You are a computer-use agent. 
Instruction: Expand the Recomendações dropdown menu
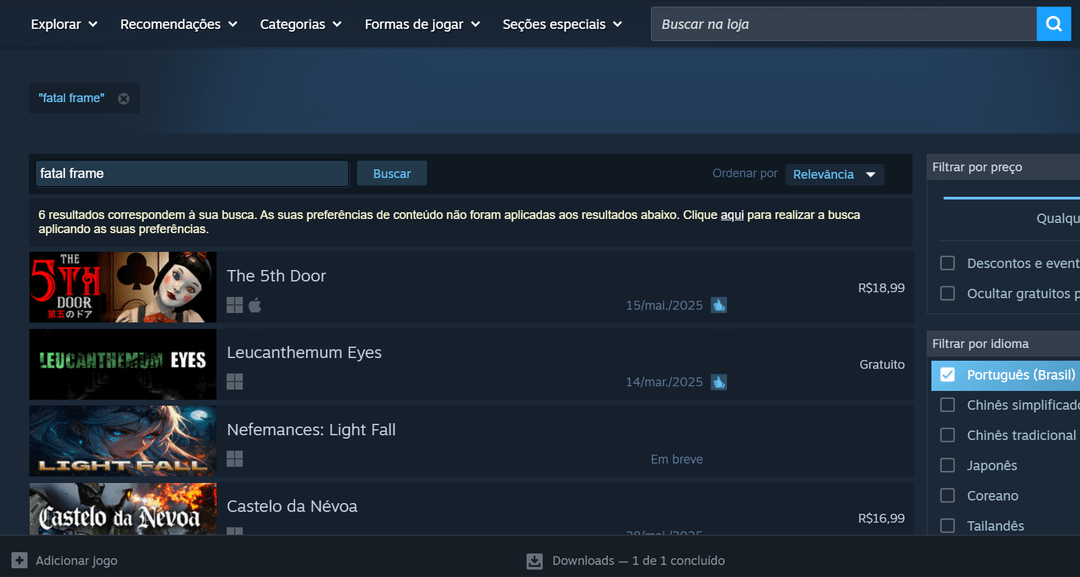pos(178,24)
